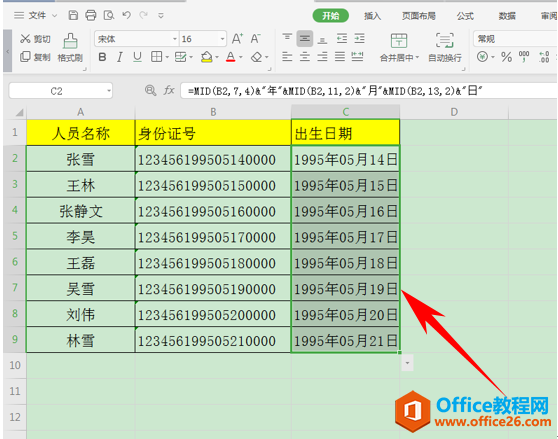This screenshot has width=558, height=439.
Task: Select the 格式刷 format painter
Action: (x=70, y=48)
